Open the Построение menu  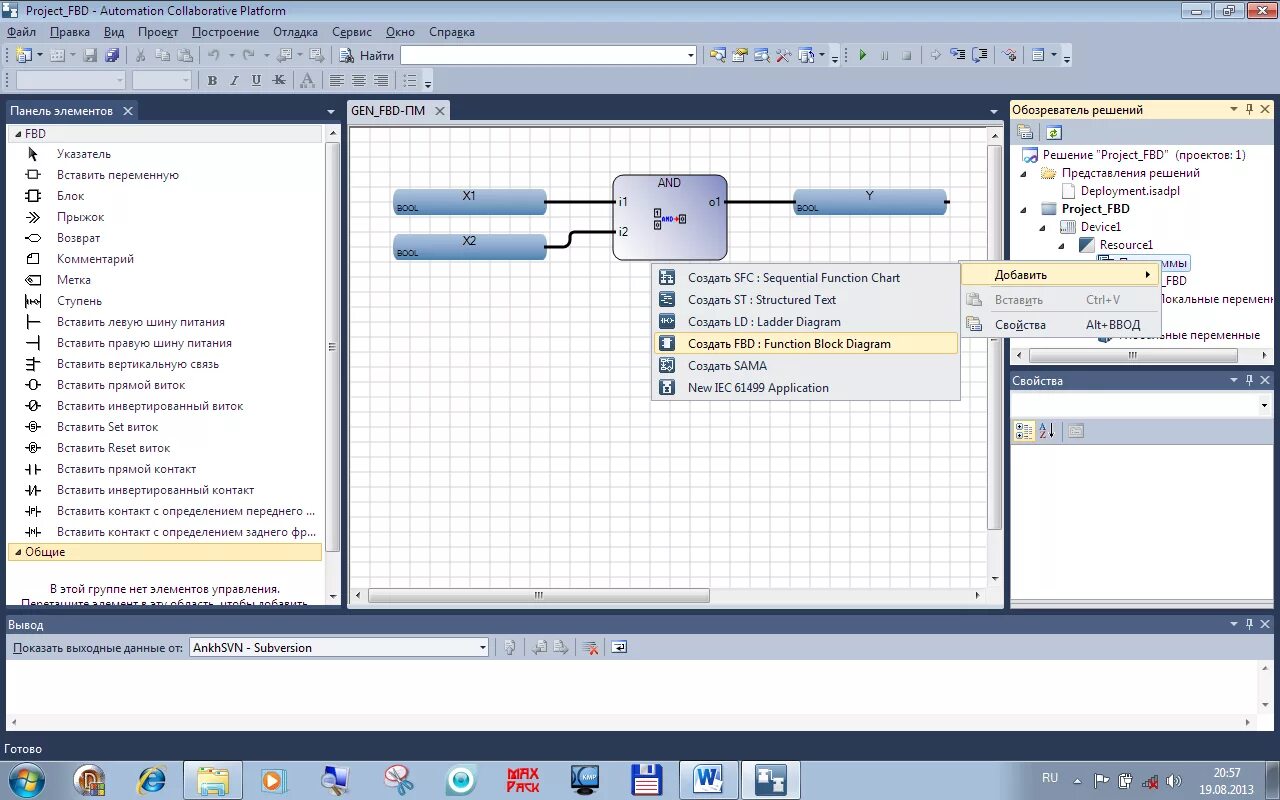[x=226, y=32]
